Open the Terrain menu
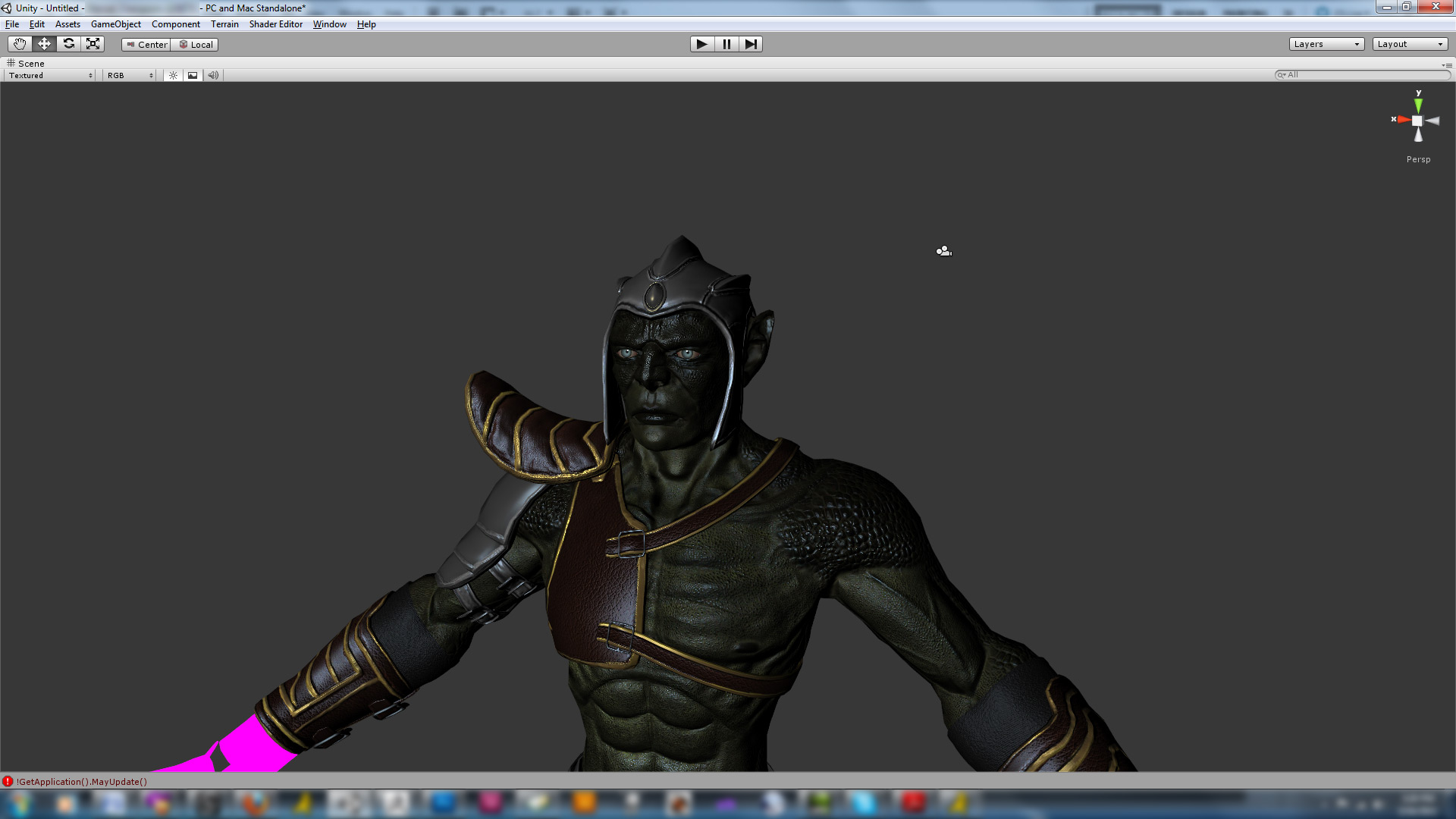This screenshot has height=819, width=1456. 224,24
